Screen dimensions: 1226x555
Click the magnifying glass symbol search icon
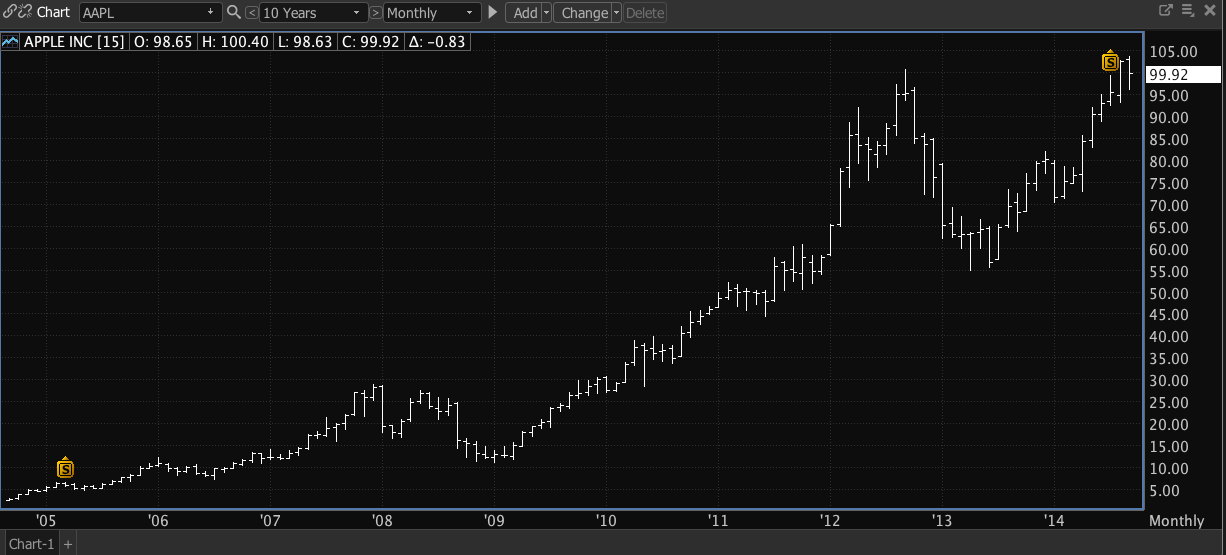click(234, 13)
